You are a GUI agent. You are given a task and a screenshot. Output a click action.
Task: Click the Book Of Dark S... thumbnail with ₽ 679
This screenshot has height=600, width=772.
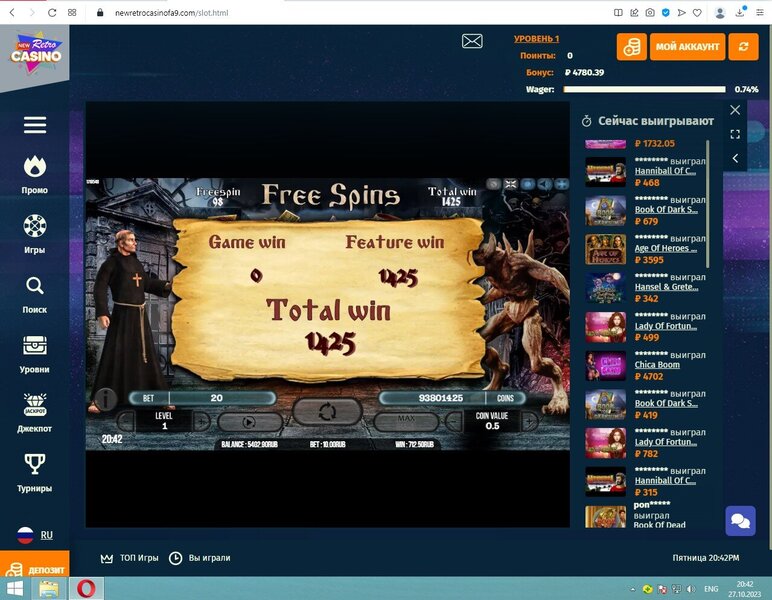pos(606,211)
